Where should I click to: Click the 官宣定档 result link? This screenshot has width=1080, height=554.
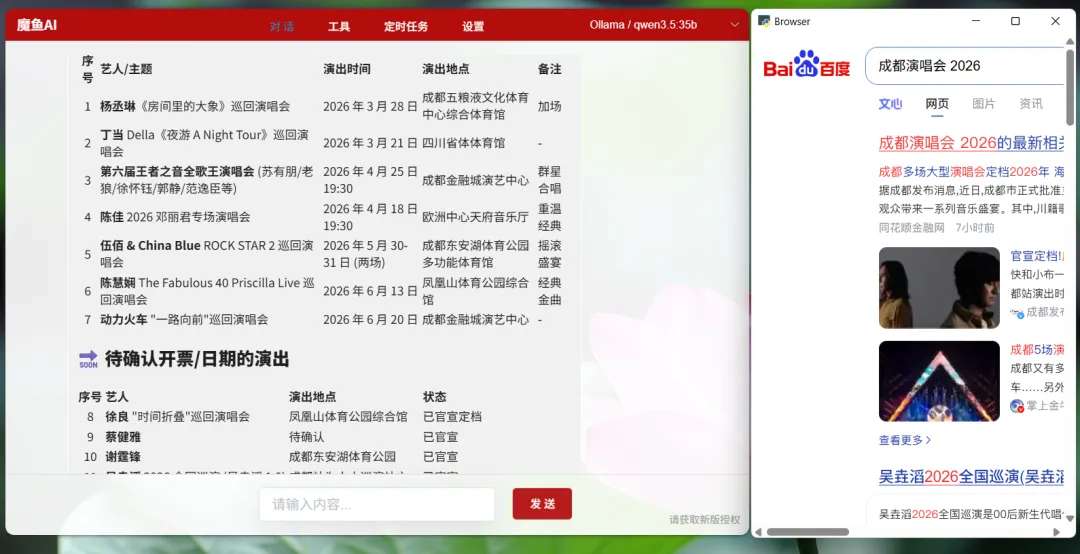point(1037,256)
